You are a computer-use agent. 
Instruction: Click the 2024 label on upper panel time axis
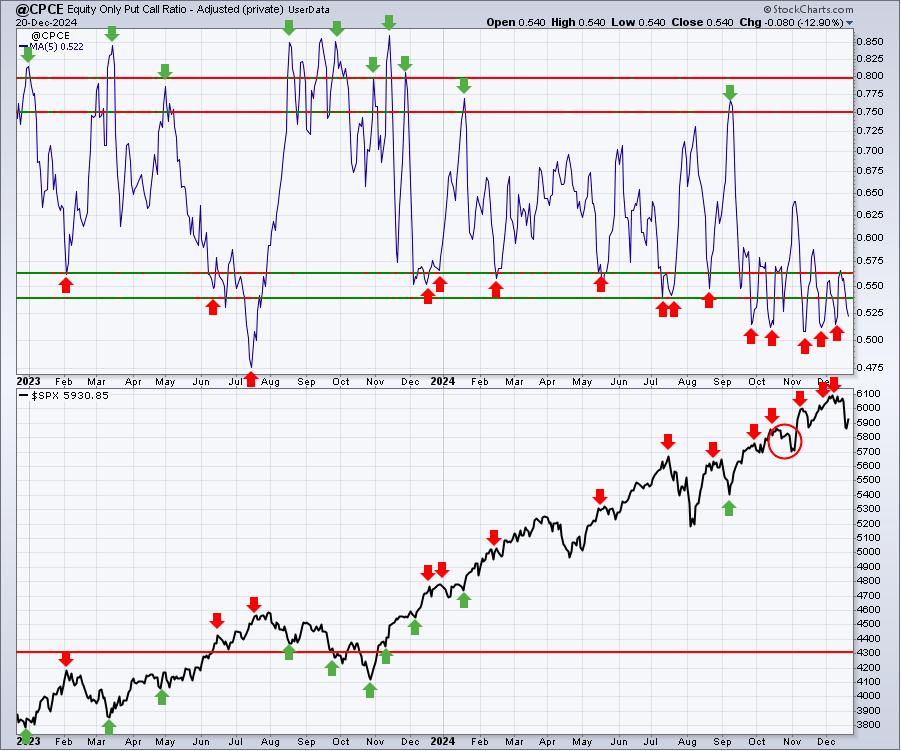[x=442, y=382]
